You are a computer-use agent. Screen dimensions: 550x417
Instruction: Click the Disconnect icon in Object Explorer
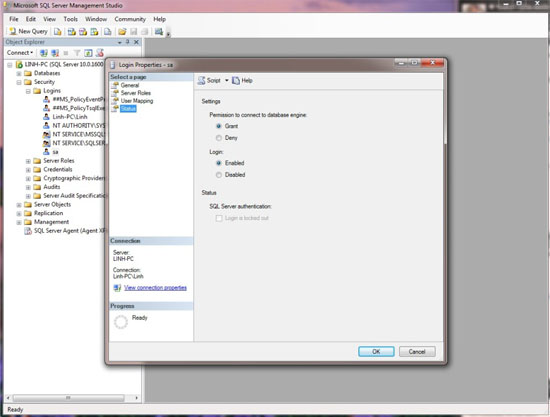click(55, 53)
